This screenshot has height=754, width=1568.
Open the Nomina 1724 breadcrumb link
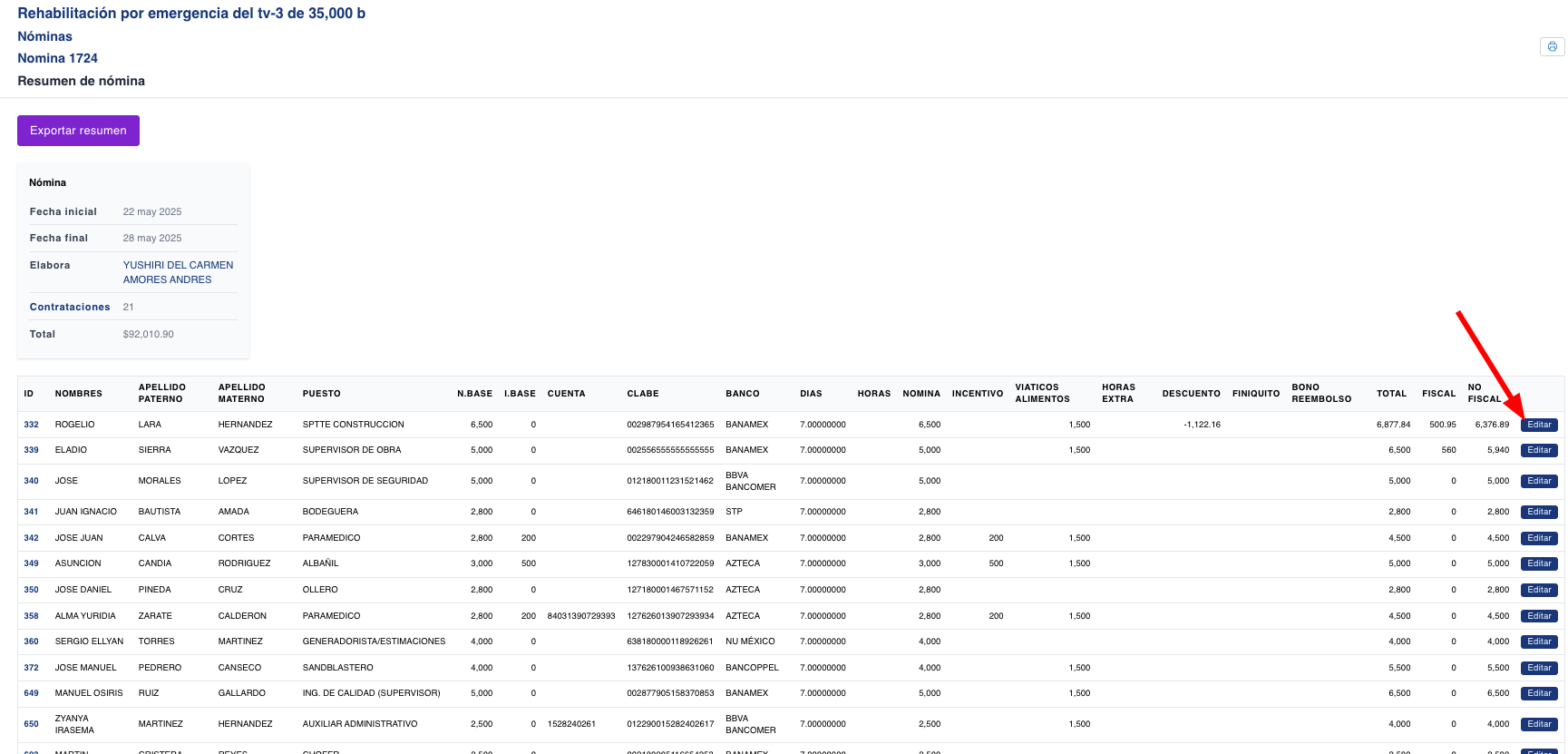[57, 58]
